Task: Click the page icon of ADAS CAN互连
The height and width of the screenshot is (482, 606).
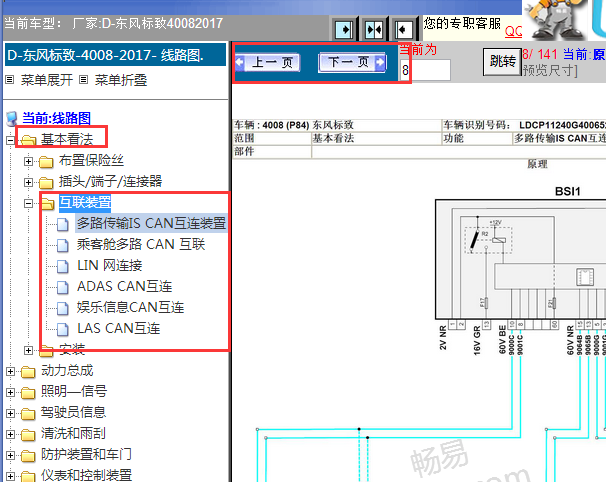Action: tap(63, 287)
